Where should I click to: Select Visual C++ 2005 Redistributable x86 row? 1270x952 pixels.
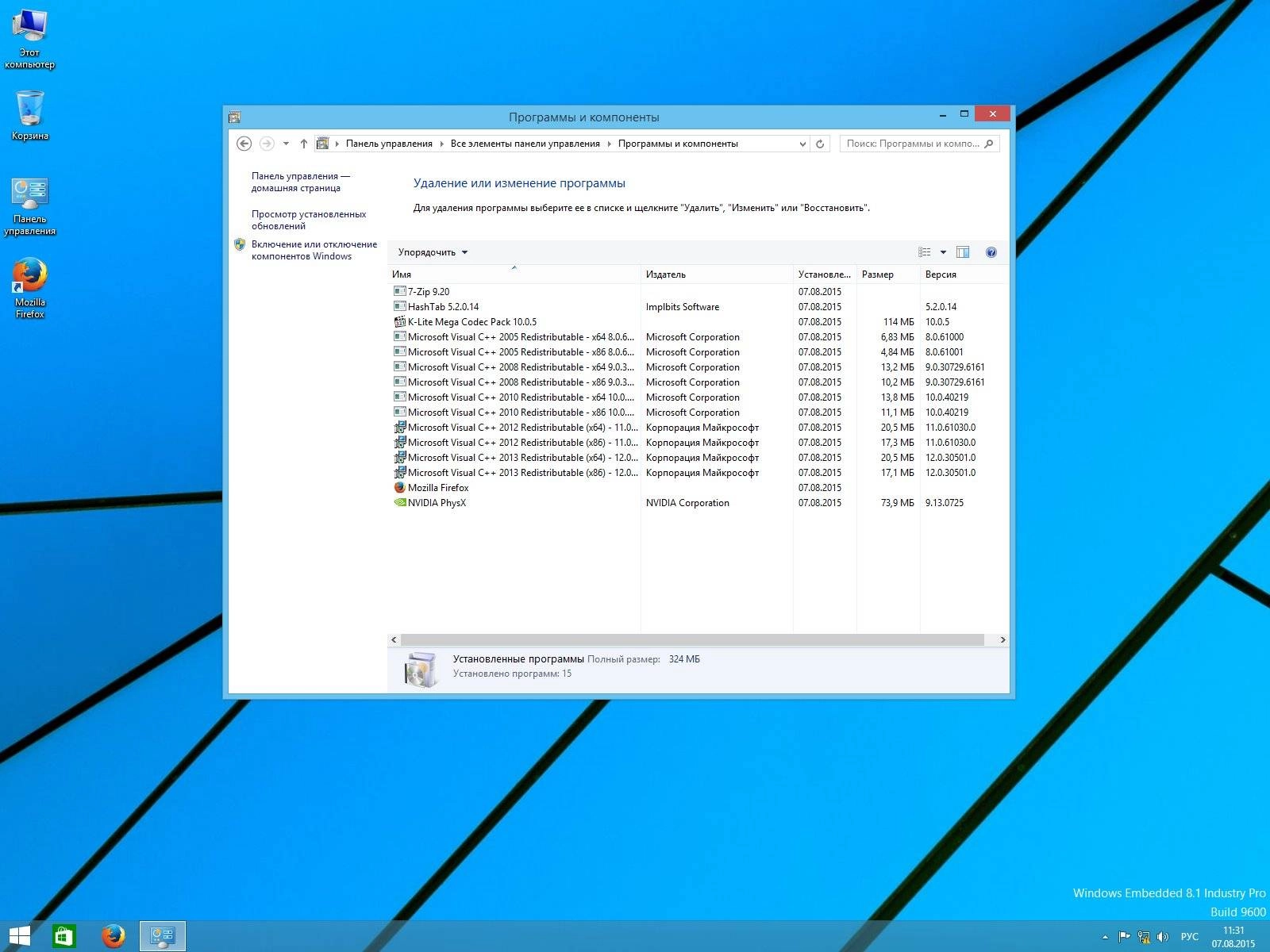coord(697,351)
